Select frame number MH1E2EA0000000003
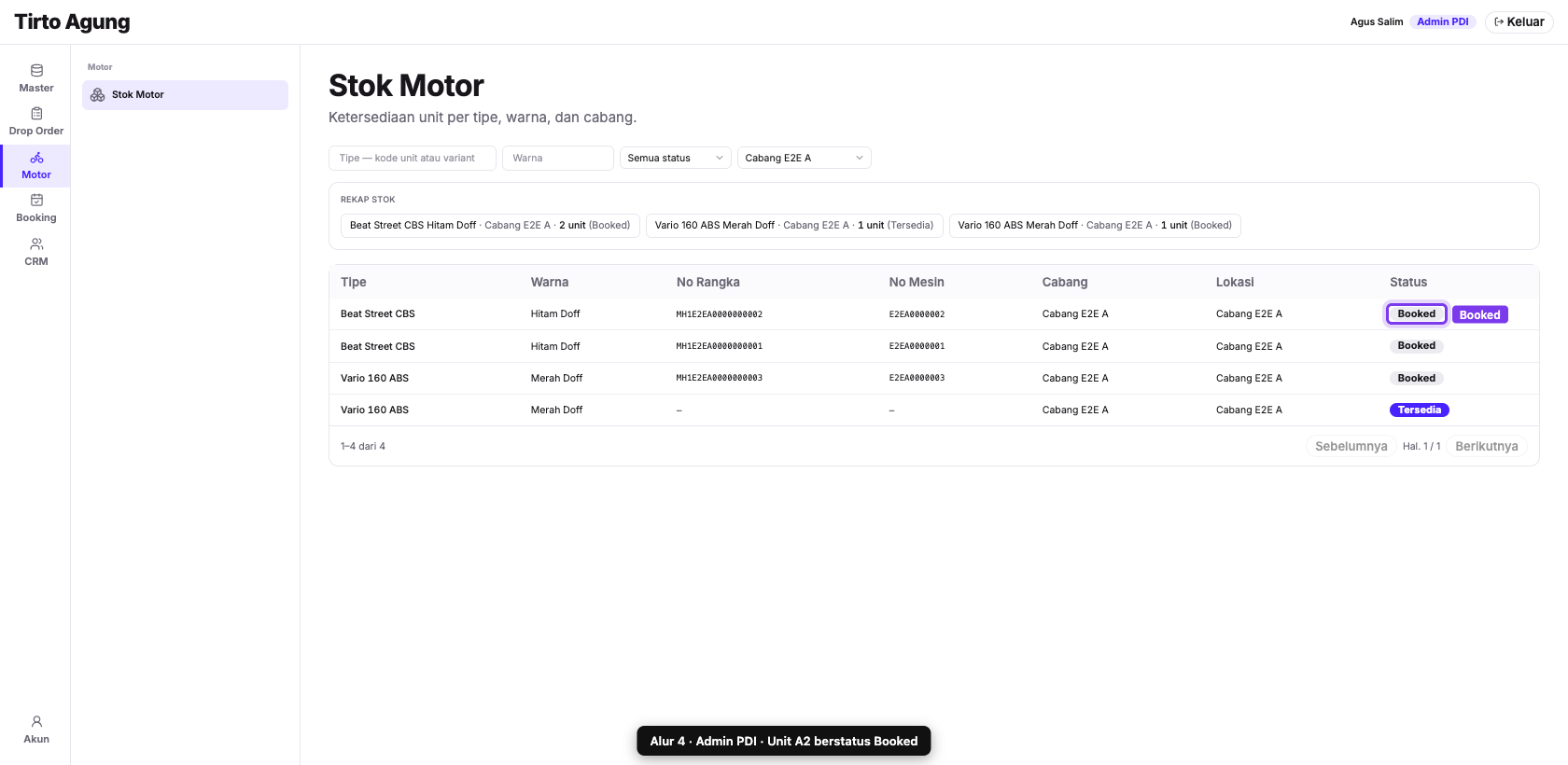 720,378
